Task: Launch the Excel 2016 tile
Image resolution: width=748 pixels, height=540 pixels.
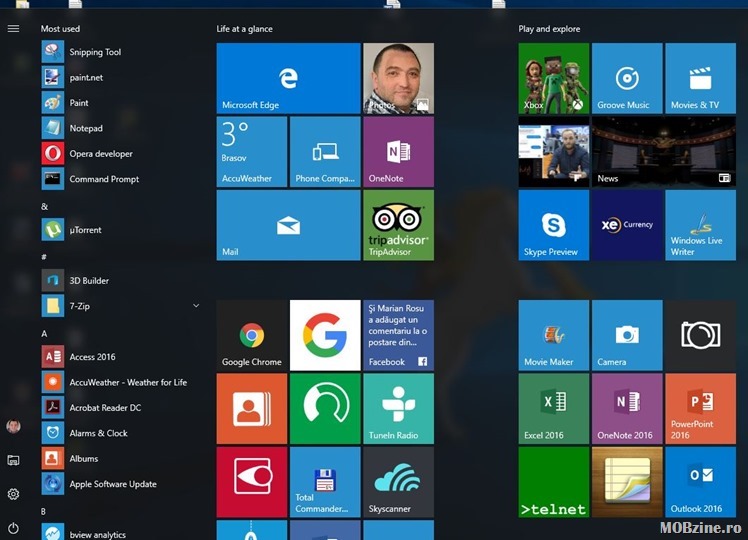Action: (553, 408)
